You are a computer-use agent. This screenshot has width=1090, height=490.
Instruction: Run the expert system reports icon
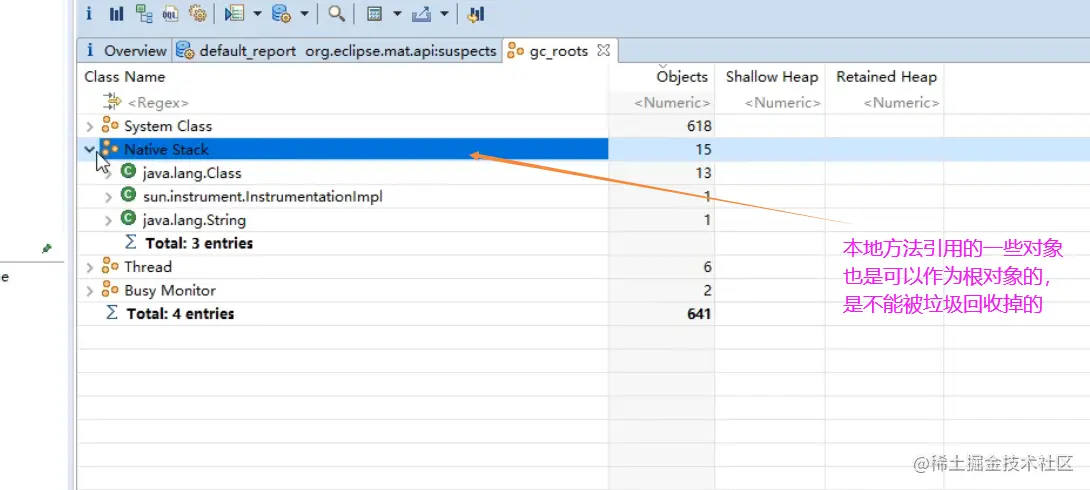click(x=234, y=13)
